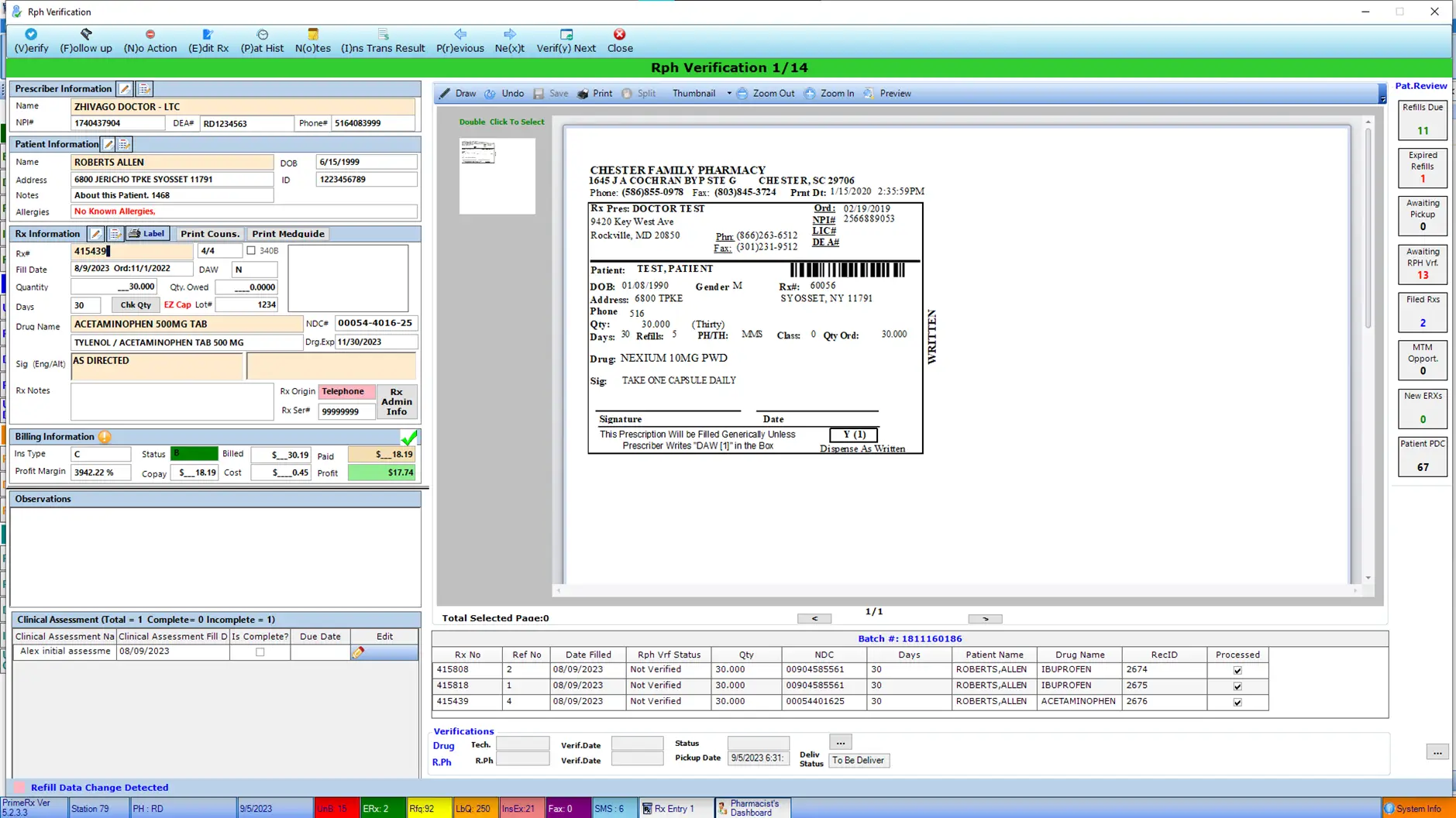Image resolution: width=1456 pixels, height=818 pixels.
Task: Click the Sig AS DIRECTED field
Action: [157, 366]
